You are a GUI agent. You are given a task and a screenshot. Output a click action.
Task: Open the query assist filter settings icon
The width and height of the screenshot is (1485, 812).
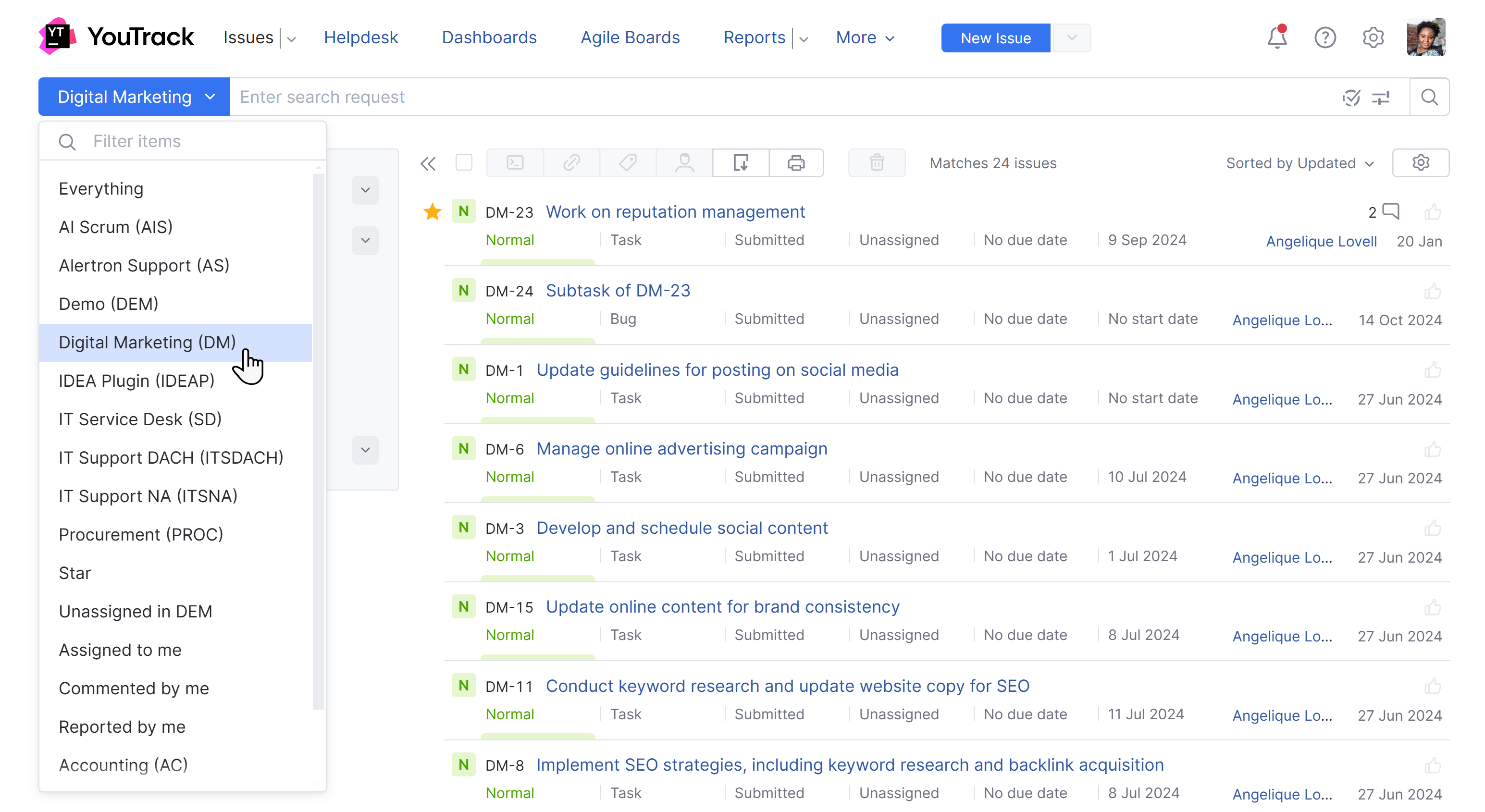[1381, 98]
